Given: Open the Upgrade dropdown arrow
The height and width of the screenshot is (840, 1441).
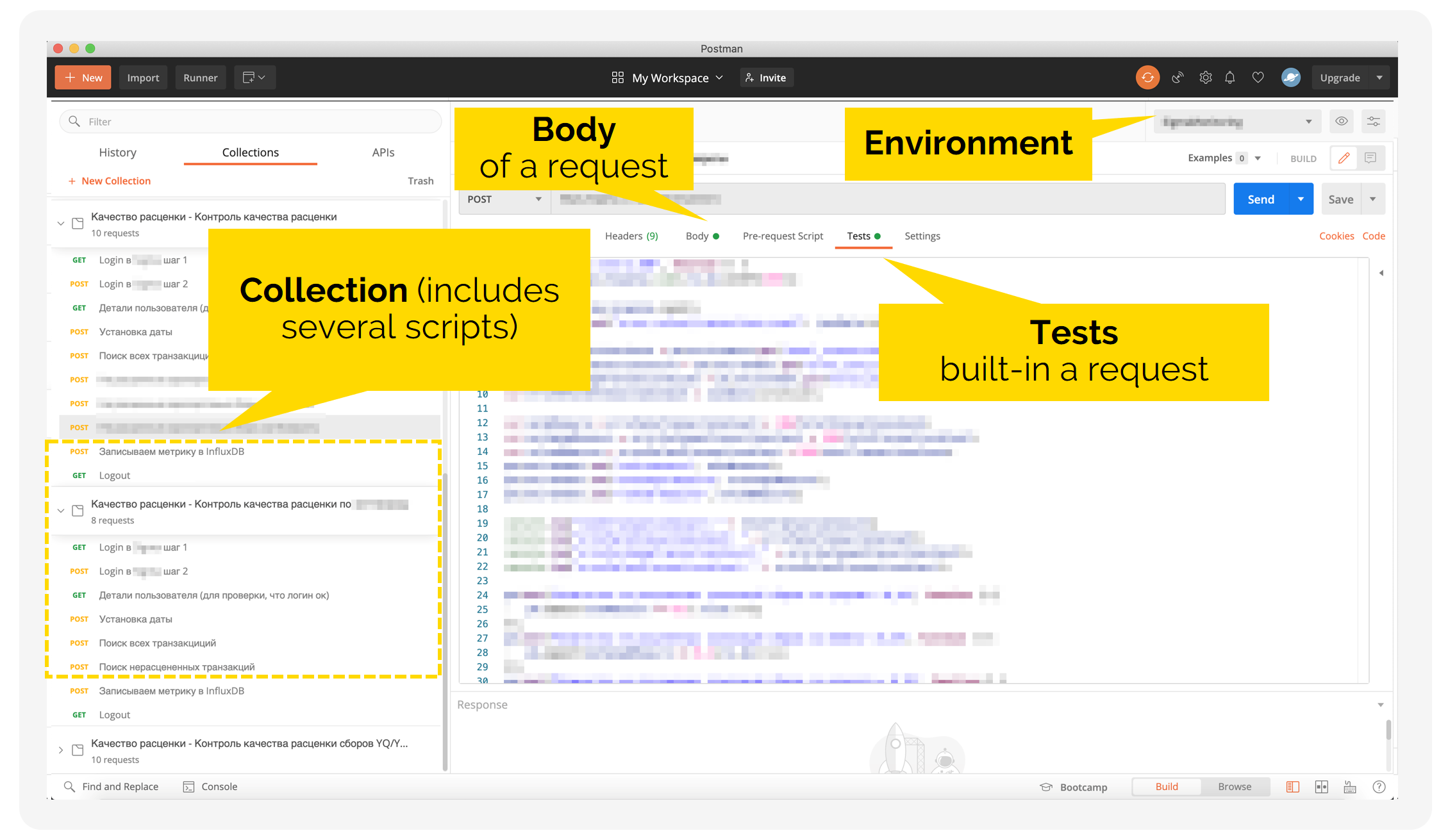Looking at the screenshot, I should [1379, 78].
